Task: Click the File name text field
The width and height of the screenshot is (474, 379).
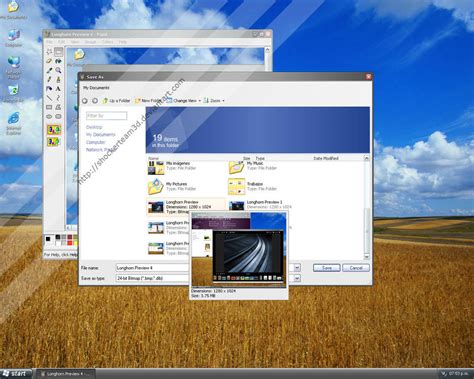Action: (x=153, y=268)
